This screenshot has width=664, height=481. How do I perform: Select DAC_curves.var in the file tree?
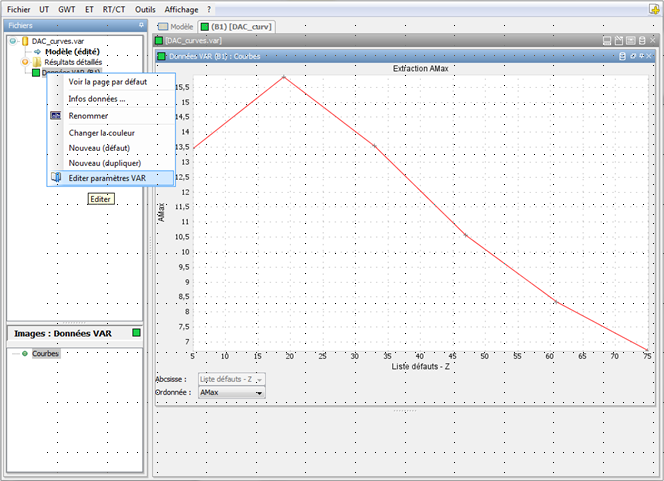(x=58, y=41)
